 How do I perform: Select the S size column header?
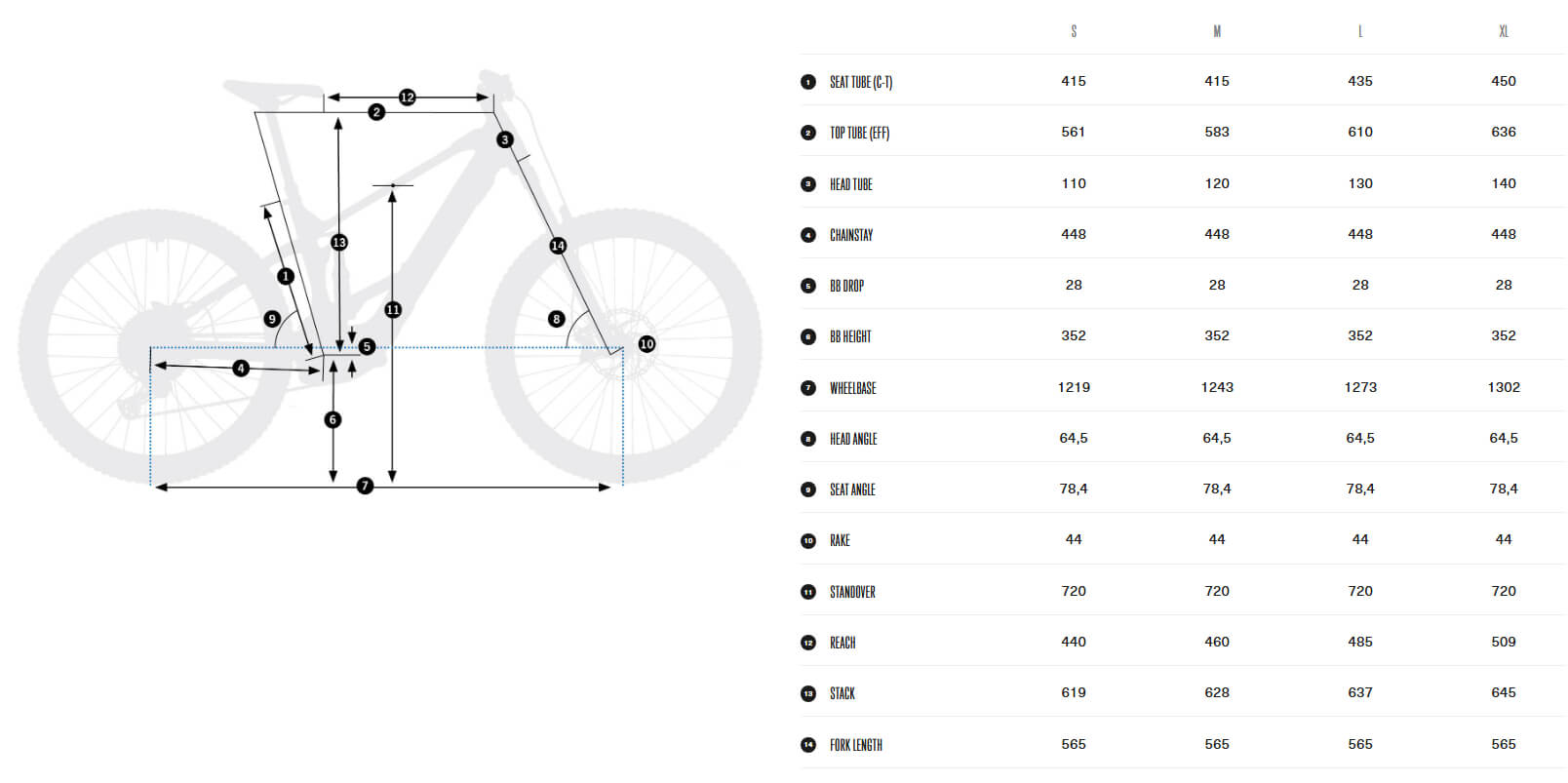click(1074, 31)
